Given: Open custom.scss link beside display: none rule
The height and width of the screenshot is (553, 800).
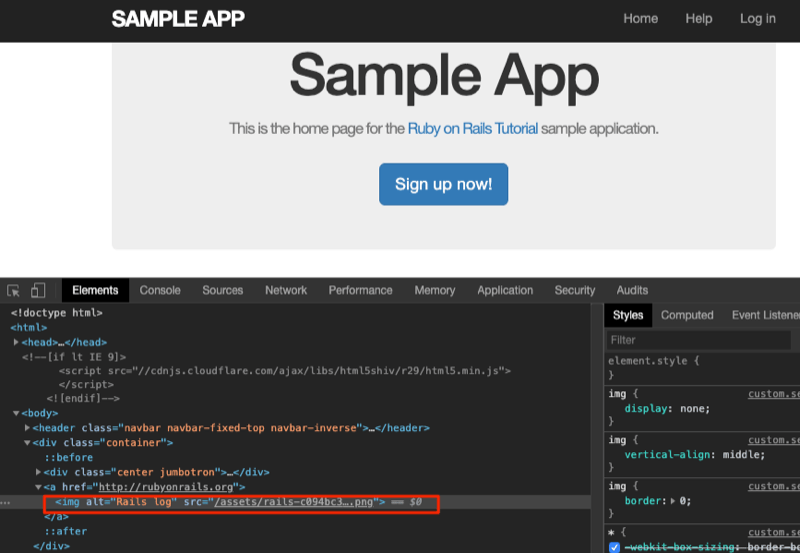Looking at the screenshot, I should [x=773, y=394].
